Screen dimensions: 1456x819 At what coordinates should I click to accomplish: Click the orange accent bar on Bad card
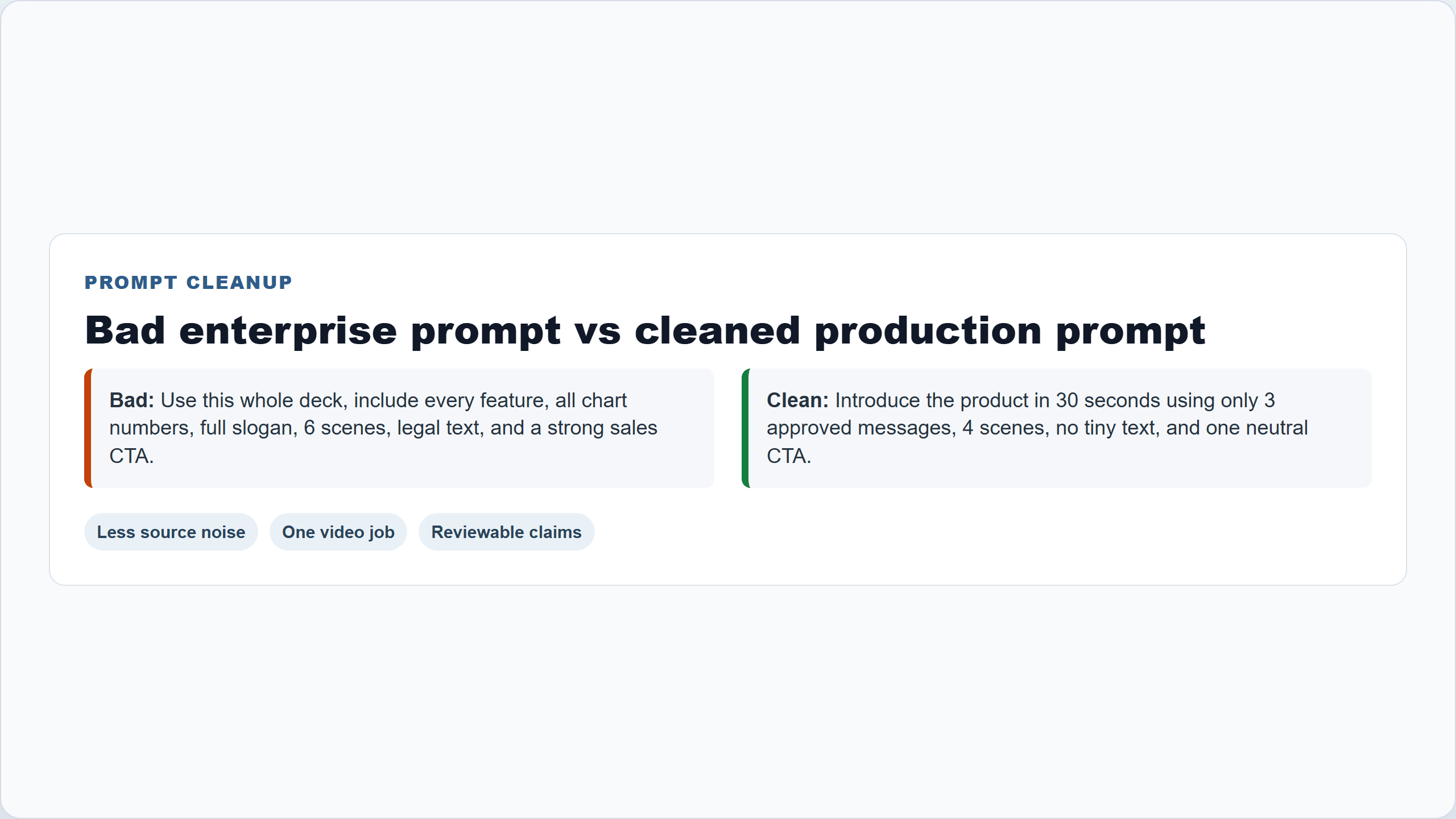point(88,428)
